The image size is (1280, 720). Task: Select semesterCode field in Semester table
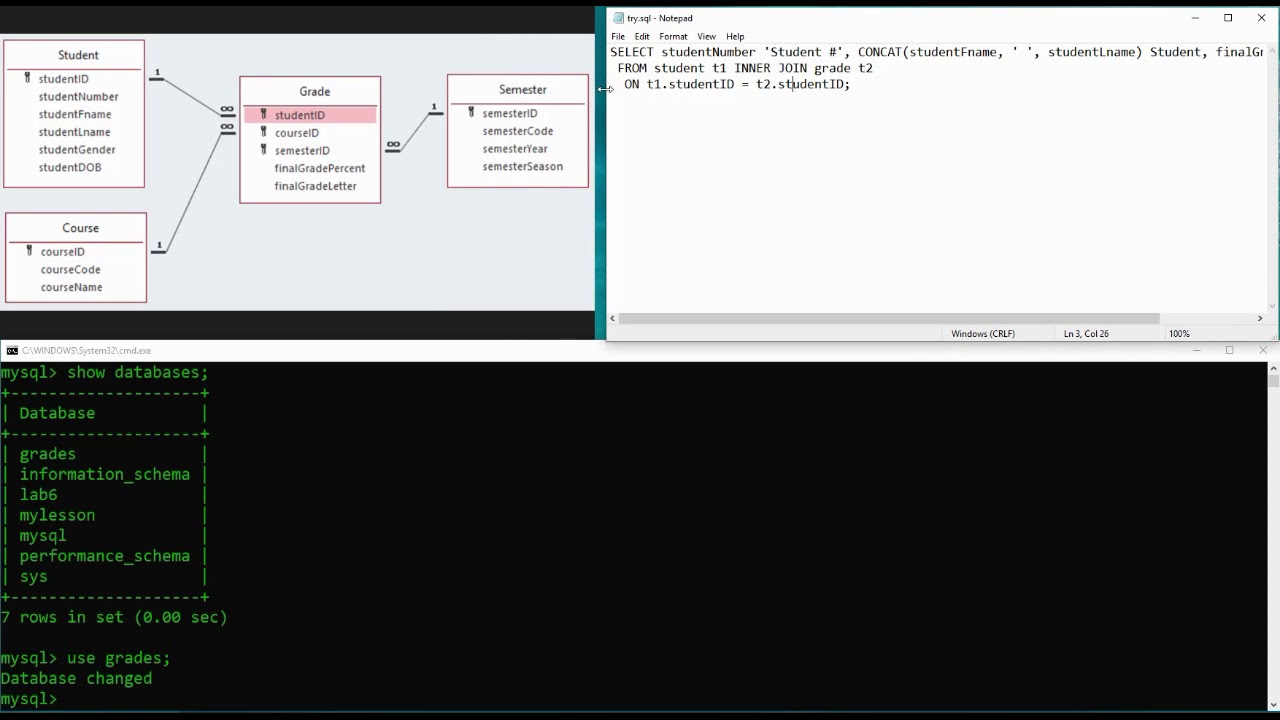click(517, 131)
